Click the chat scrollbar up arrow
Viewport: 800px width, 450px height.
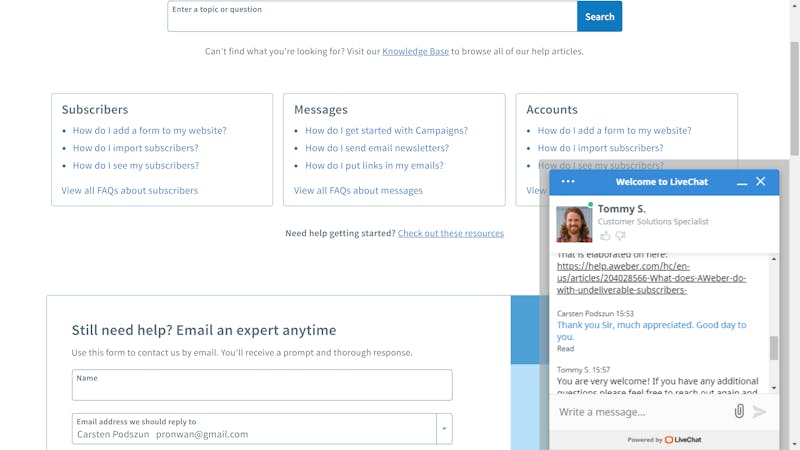click(x=774, y=259)
